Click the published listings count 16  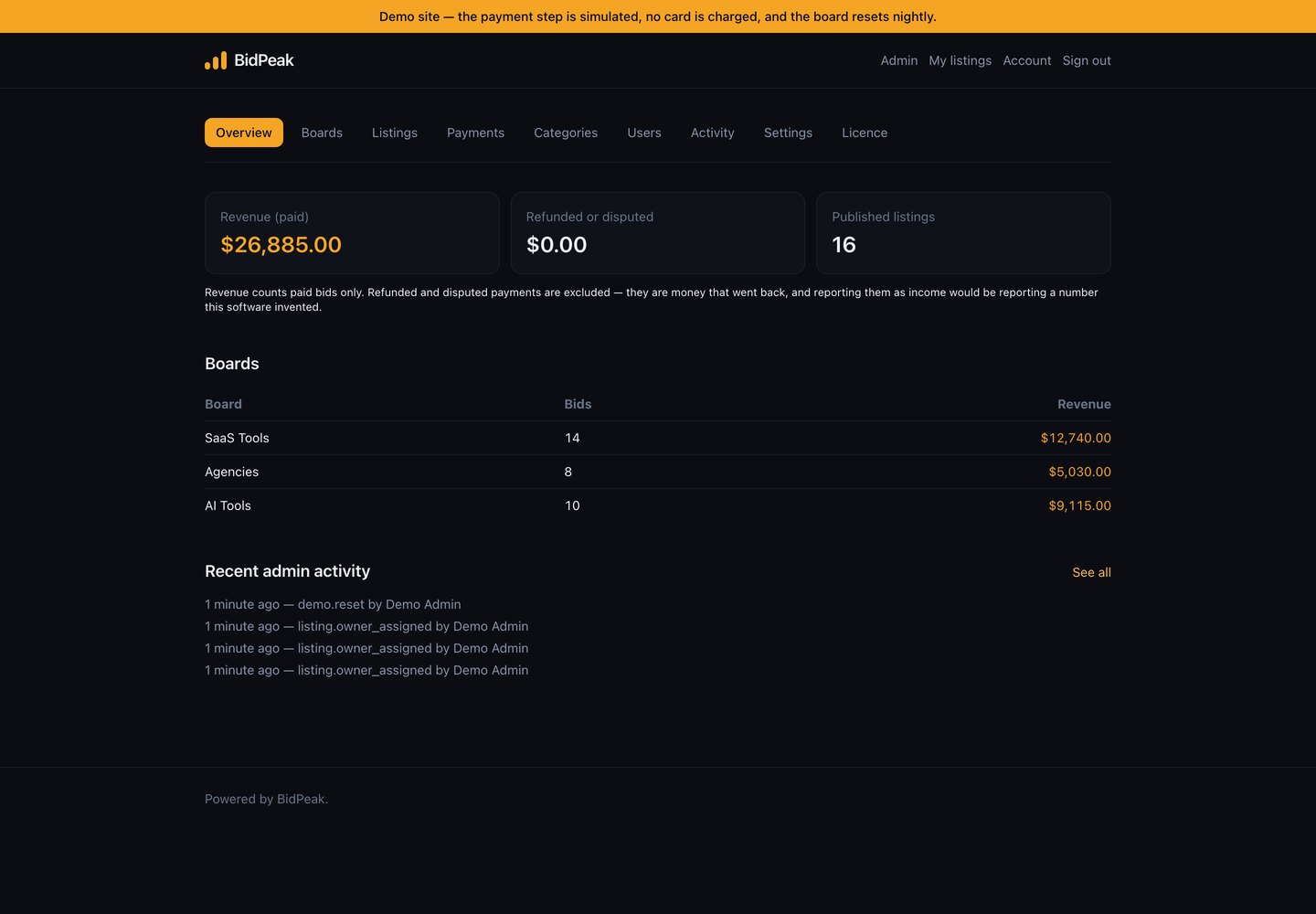tap(844, 245)
